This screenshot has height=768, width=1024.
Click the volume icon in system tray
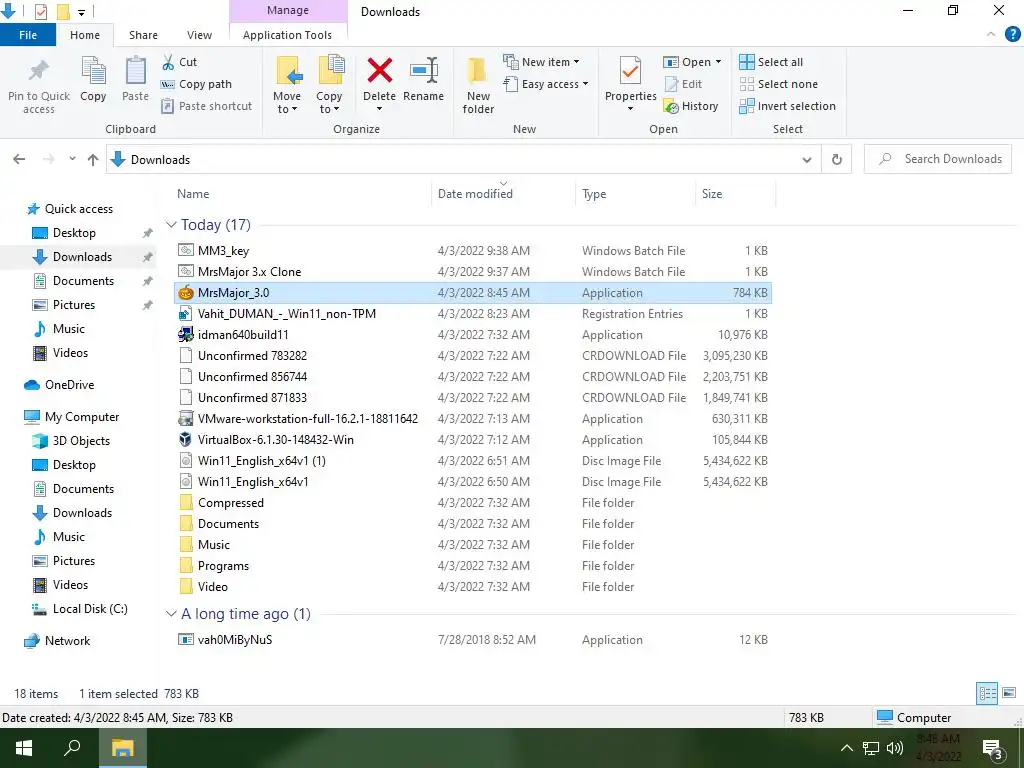tap(895, 748)
